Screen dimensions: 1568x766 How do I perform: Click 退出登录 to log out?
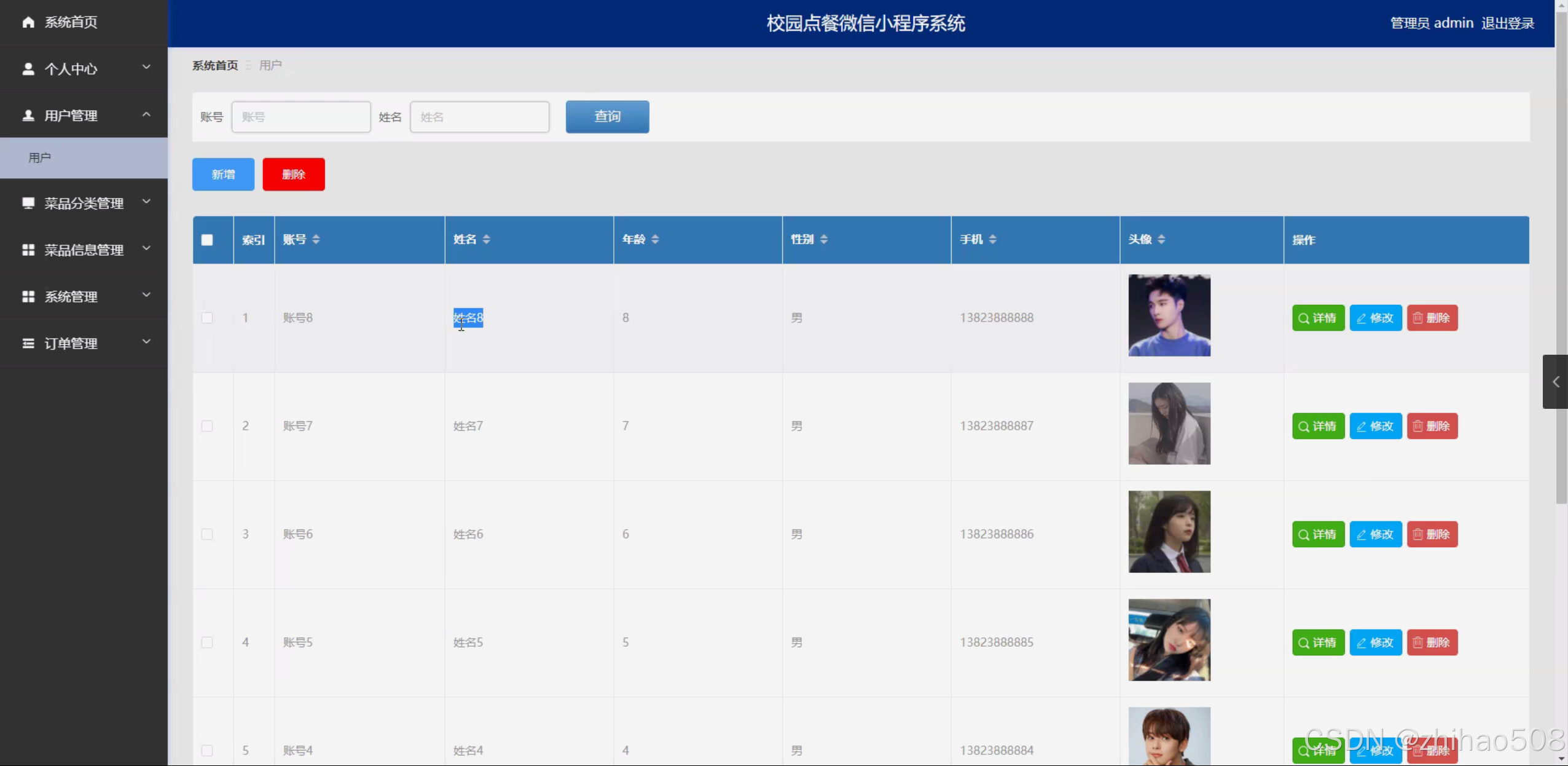(1507, 23)
